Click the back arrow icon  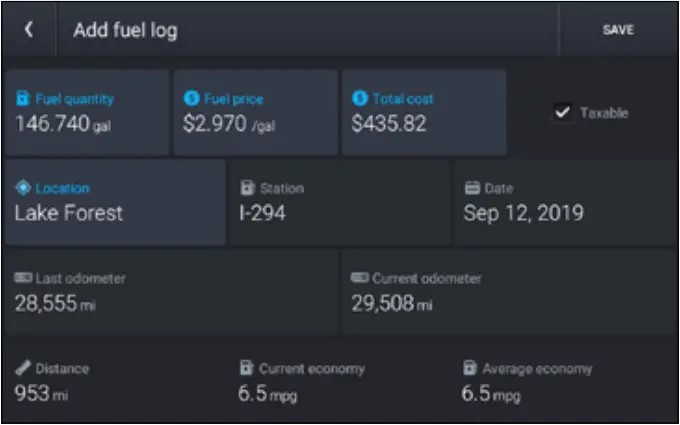click(x=29, y=30)
